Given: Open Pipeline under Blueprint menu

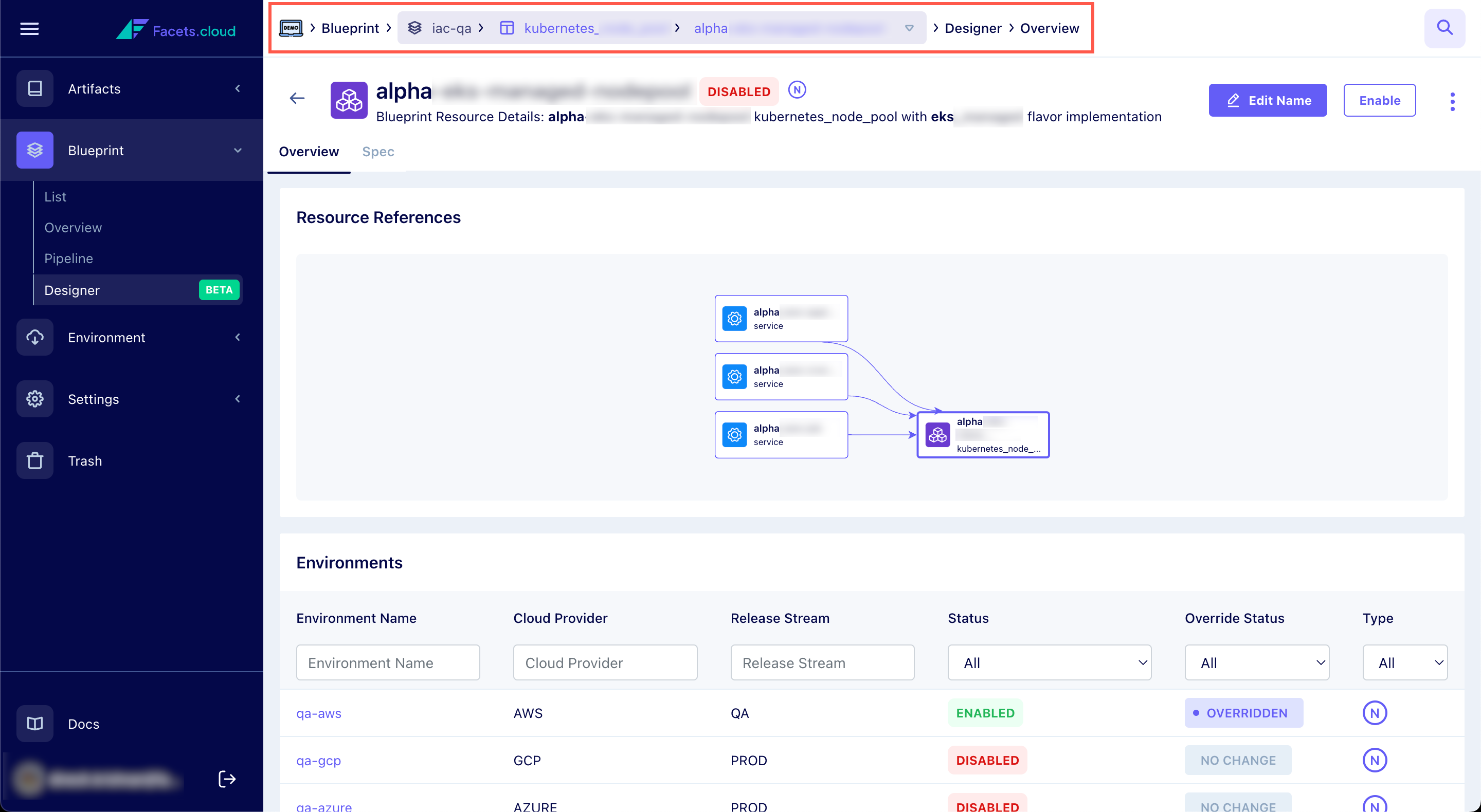Looking at the screenshot, I should coord(68,258).
